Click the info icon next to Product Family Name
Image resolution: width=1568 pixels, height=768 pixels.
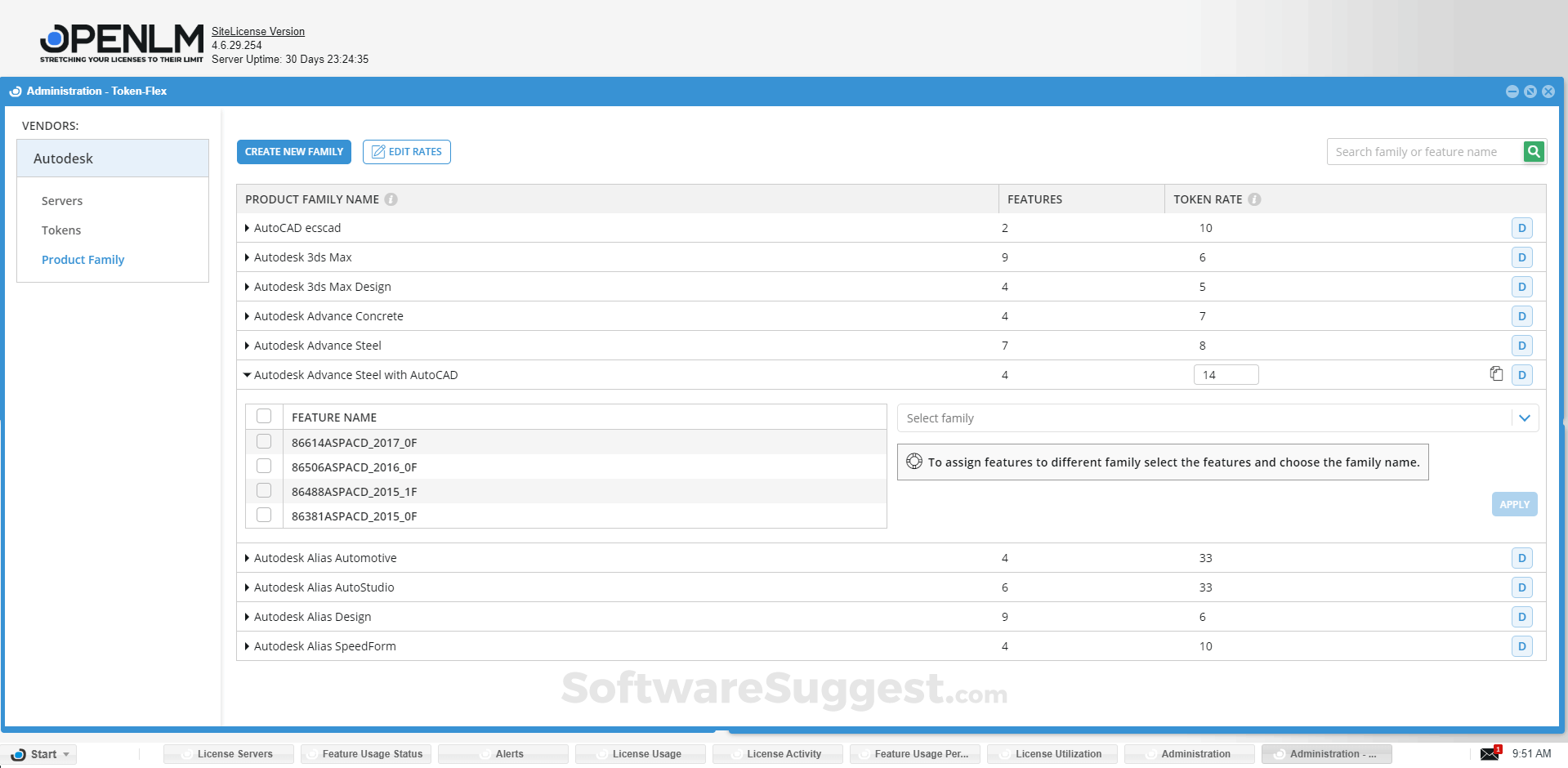click(391, 199)
